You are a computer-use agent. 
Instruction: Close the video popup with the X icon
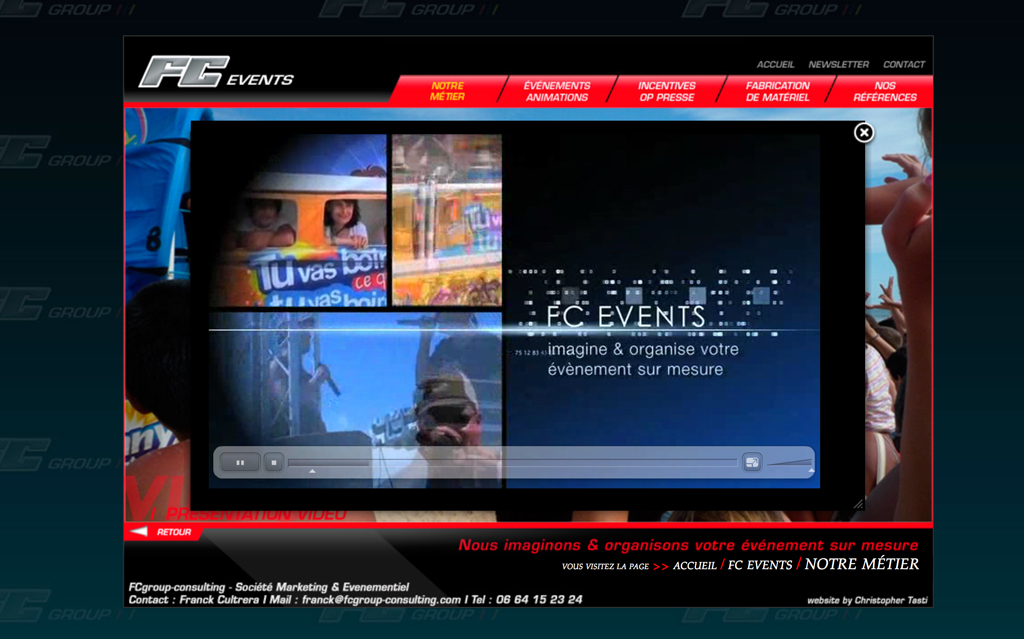pyautogui.click(x=864, y=132)
